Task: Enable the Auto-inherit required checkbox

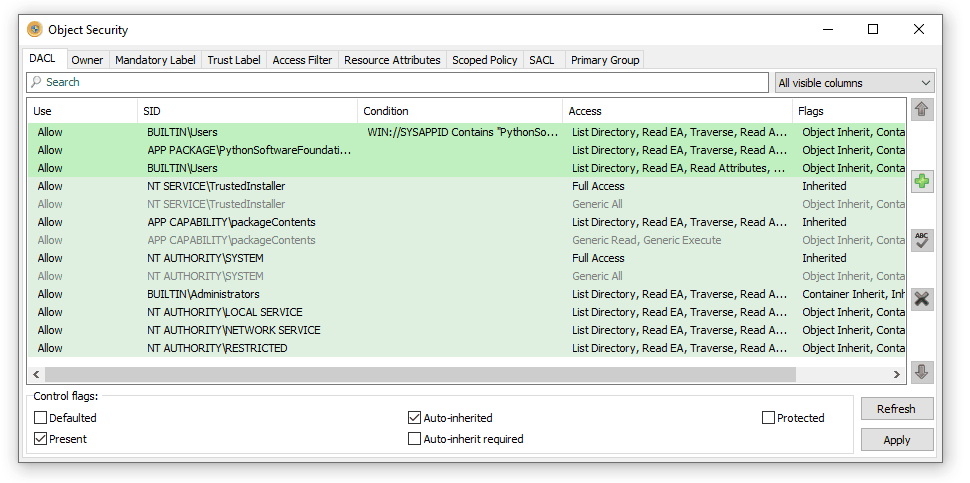Action: (x=414, y=438)
